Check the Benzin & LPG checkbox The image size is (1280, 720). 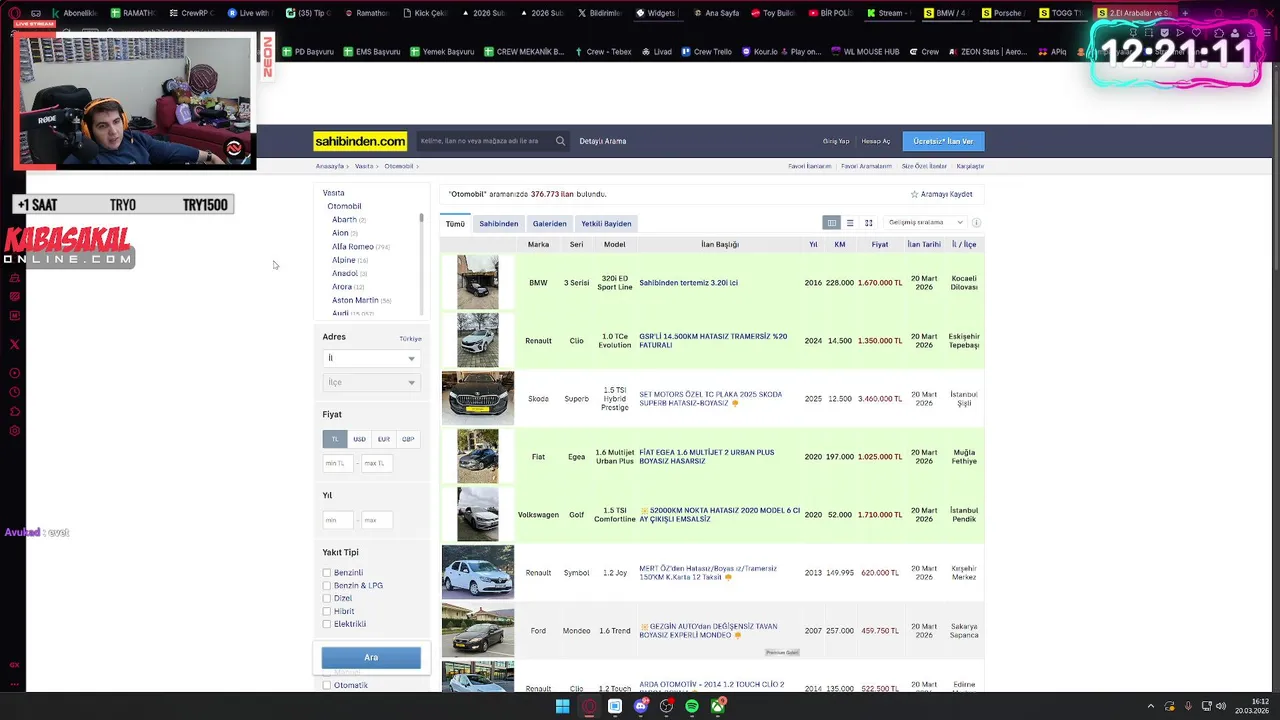click(326, 586)
